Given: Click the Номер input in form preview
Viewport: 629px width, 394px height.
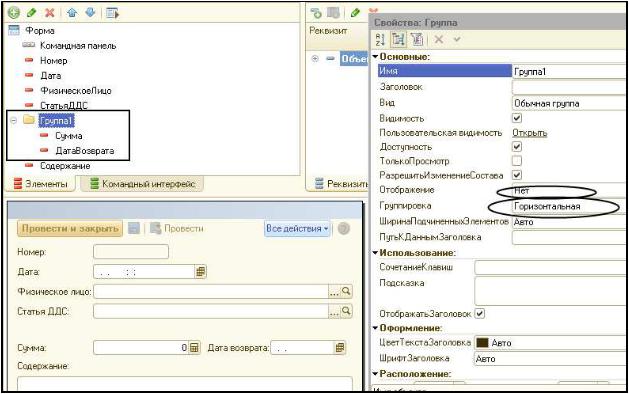Looking at the screenshot, I should click(x=131, y=252).
